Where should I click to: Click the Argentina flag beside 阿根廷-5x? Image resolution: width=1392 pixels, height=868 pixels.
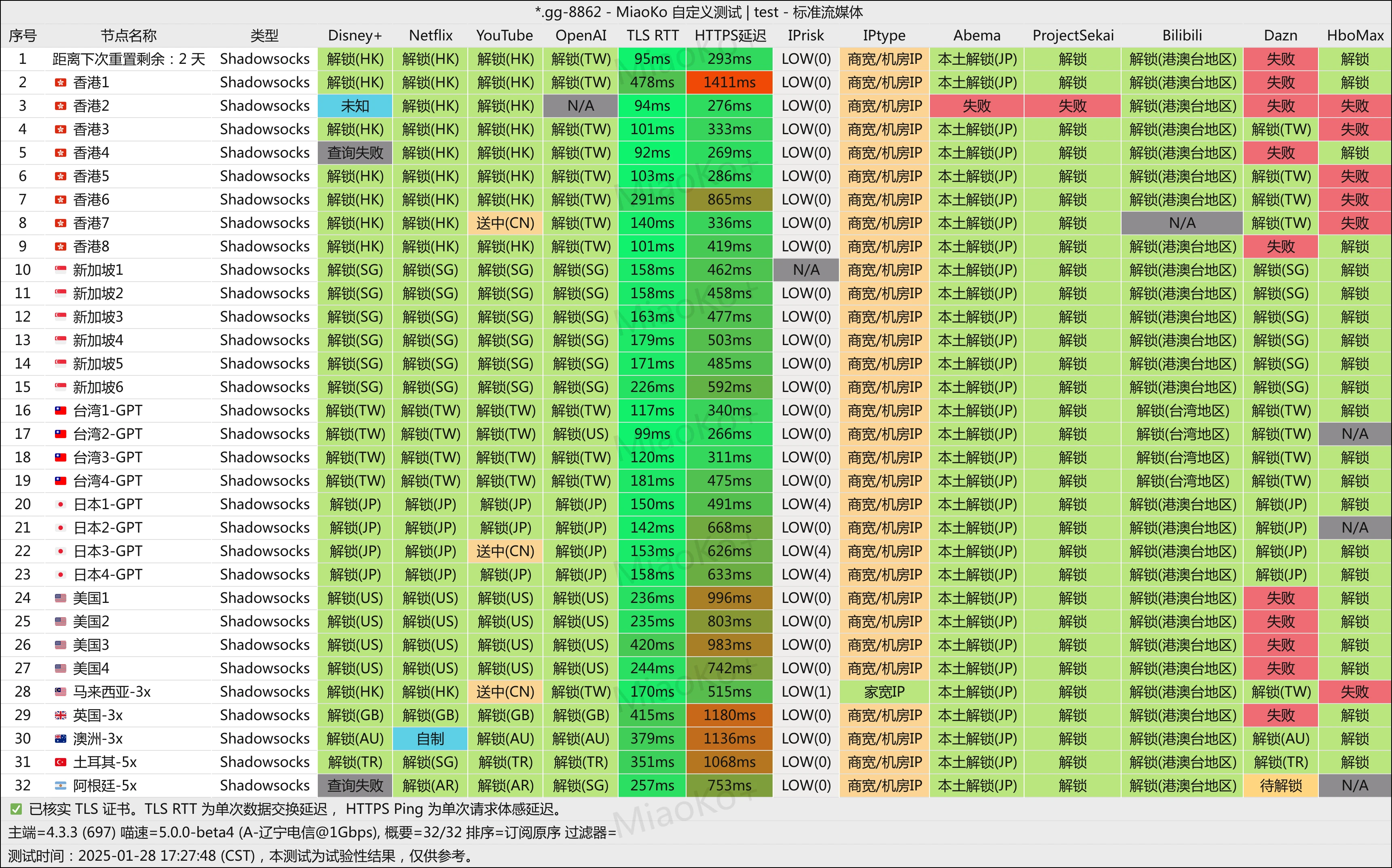pyautogui.click(x=60, y=785)
